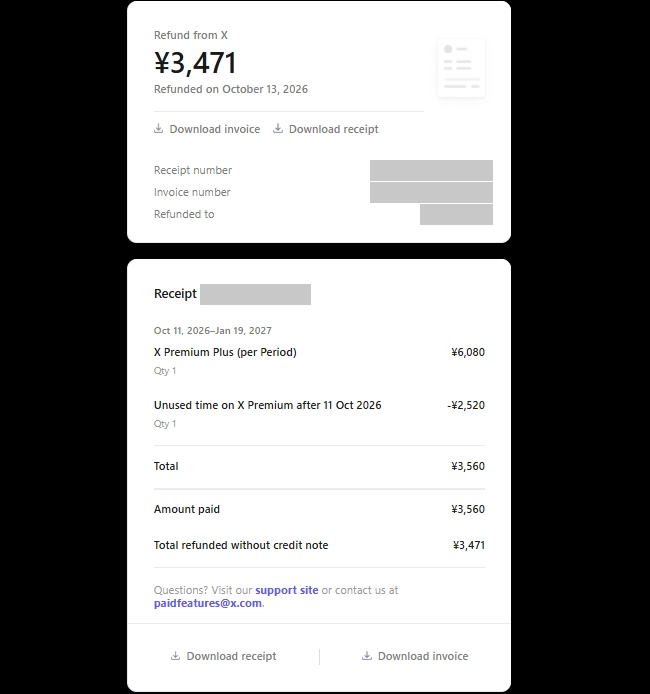Click the download icon next to bottom Download invoice

367,656
